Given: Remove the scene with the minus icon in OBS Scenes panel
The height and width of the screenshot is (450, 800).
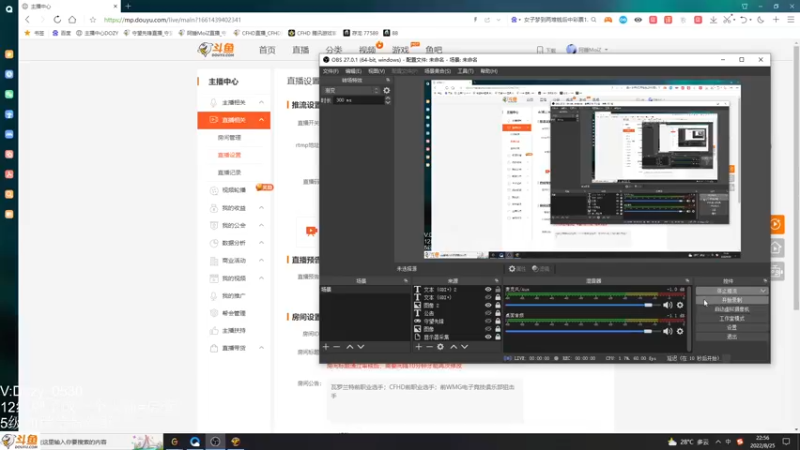Looking at the screenshot, I should [337, 347].
